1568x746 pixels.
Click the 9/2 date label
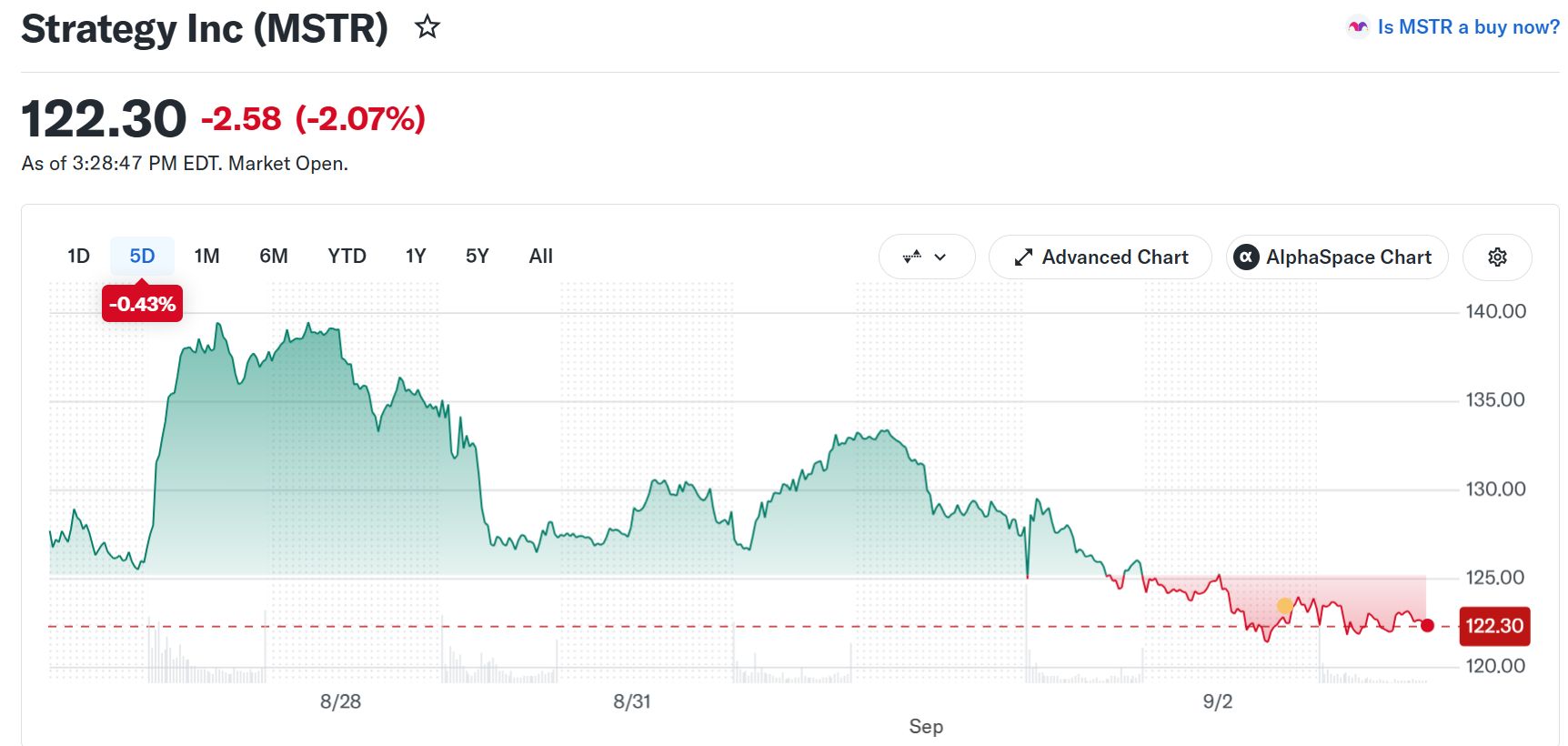click(x=1218, y=701)
